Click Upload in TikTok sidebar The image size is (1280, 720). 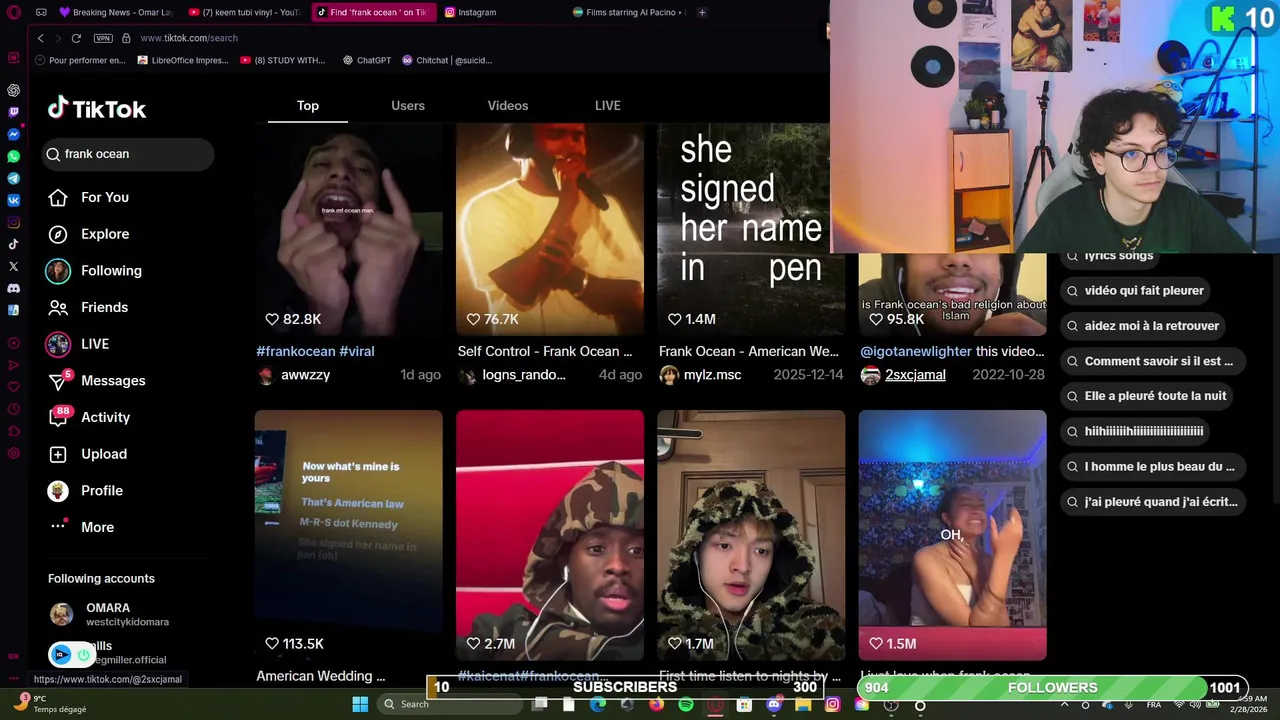tap(88, 454)
